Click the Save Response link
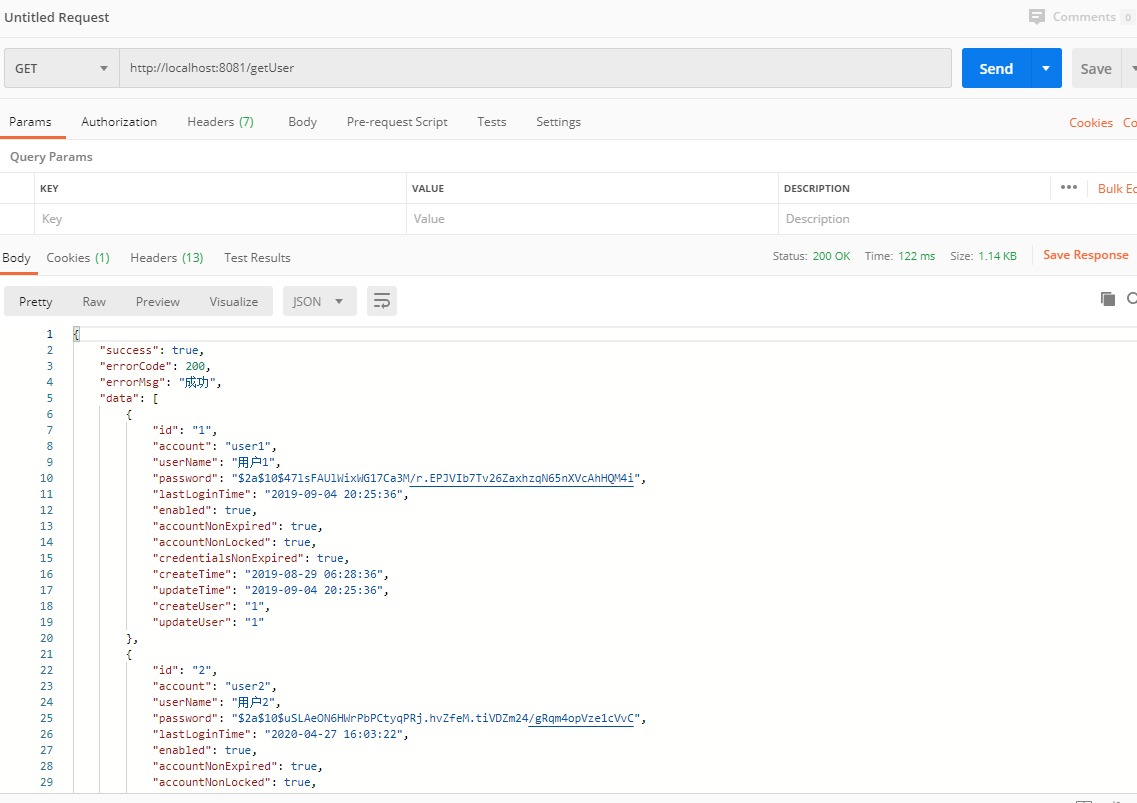This screenshot has width=1137, height=803. click(x=1085, y=255)
